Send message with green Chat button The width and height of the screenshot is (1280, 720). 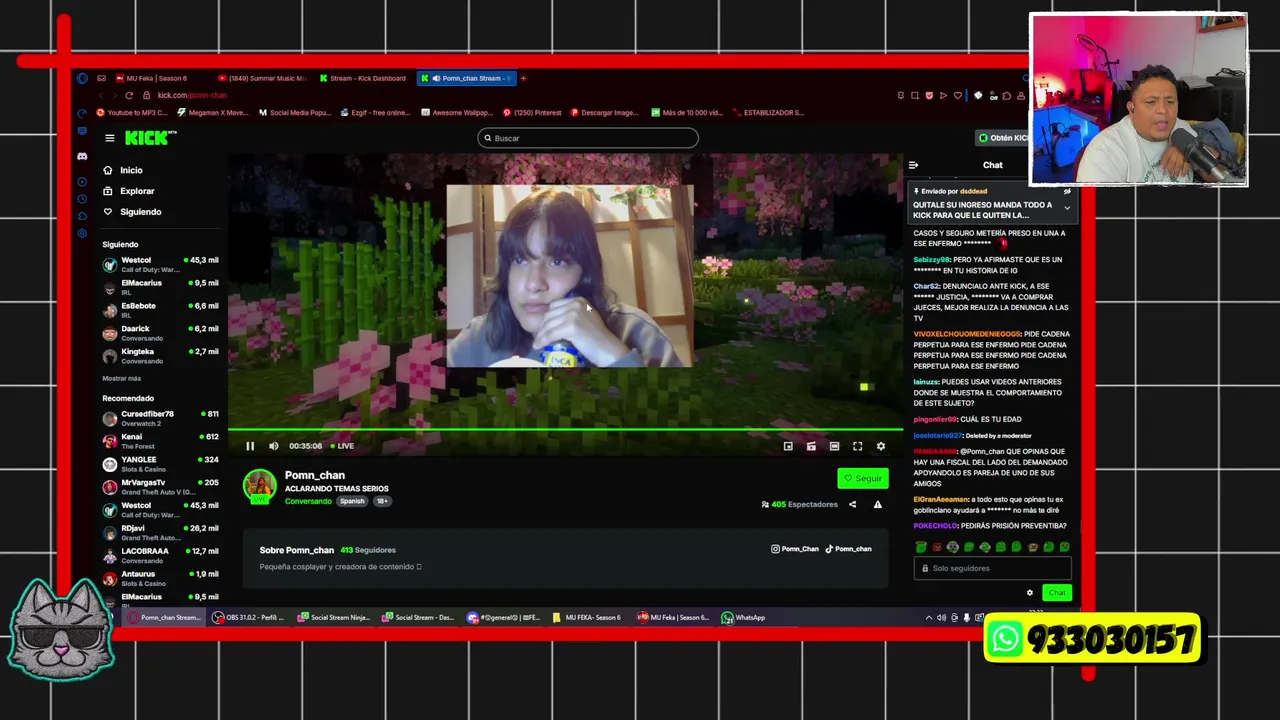[1057, 593]
